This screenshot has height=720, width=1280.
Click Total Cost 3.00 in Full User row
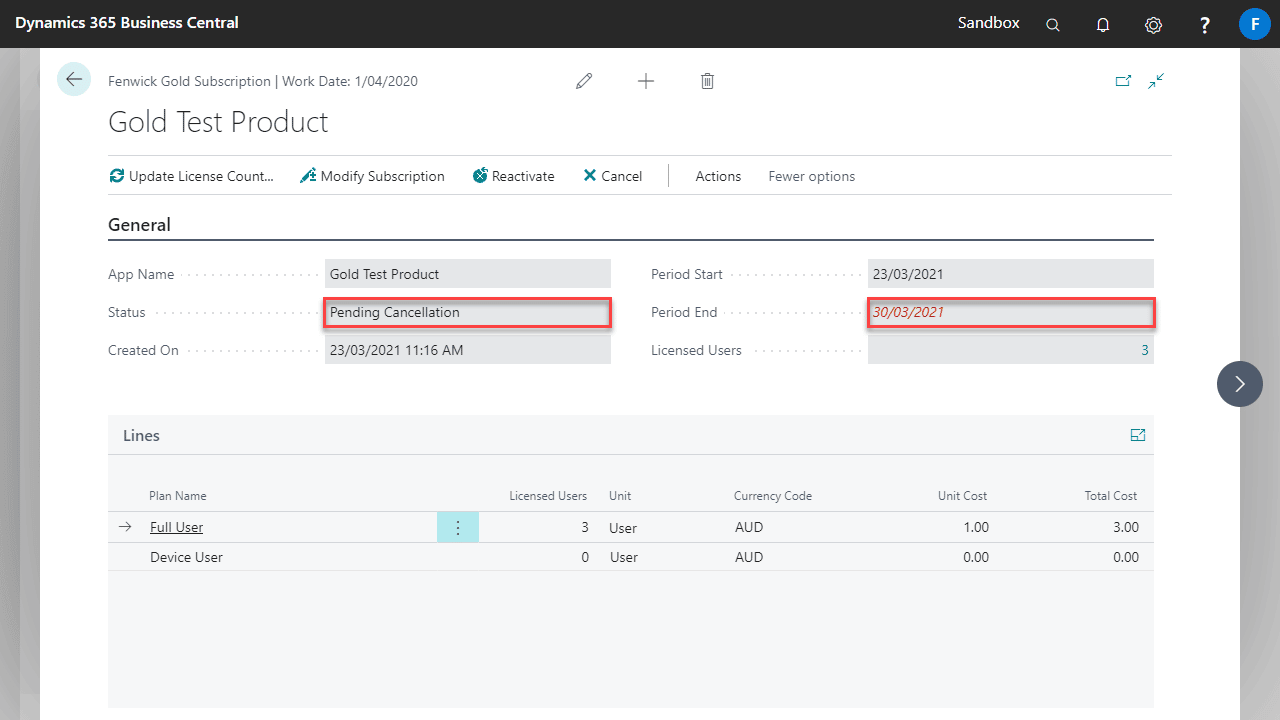pyautogui.click(x=1126, y=527)
